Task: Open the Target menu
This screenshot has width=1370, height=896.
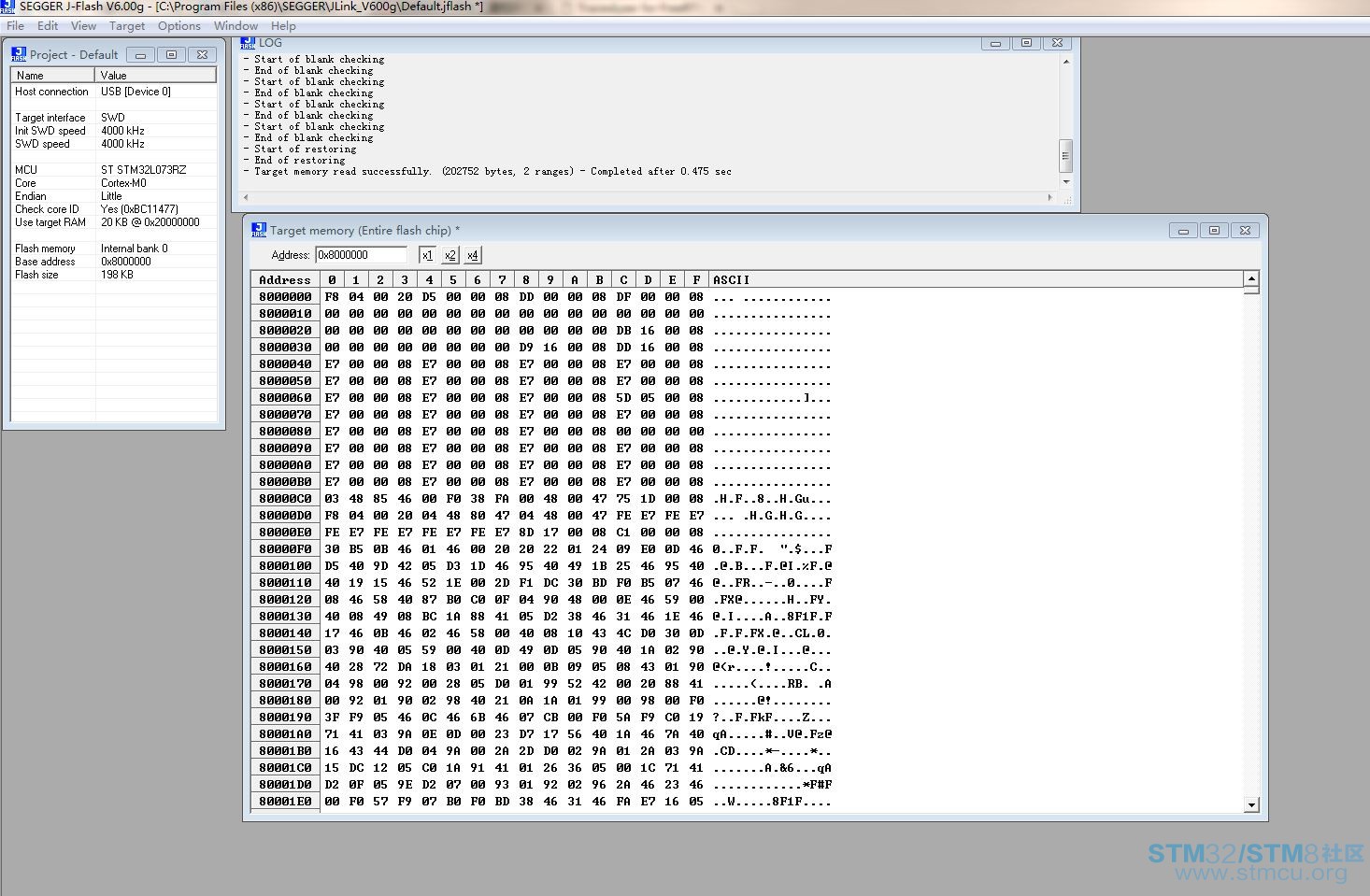Action: [x=127, y=26]
